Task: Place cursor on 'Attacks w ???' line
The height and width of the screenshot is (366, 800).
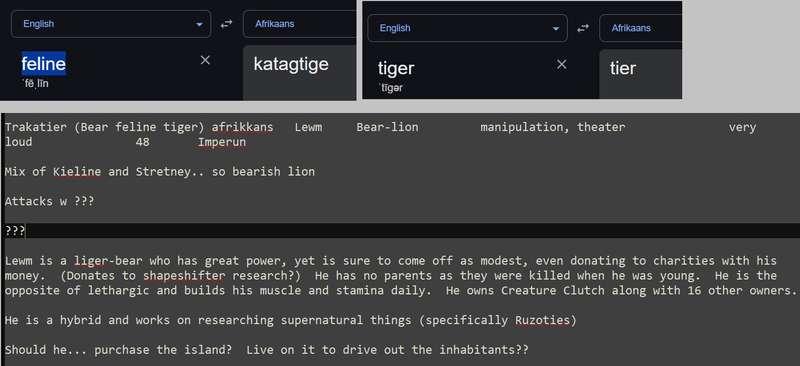Action: tap(49, 201)
